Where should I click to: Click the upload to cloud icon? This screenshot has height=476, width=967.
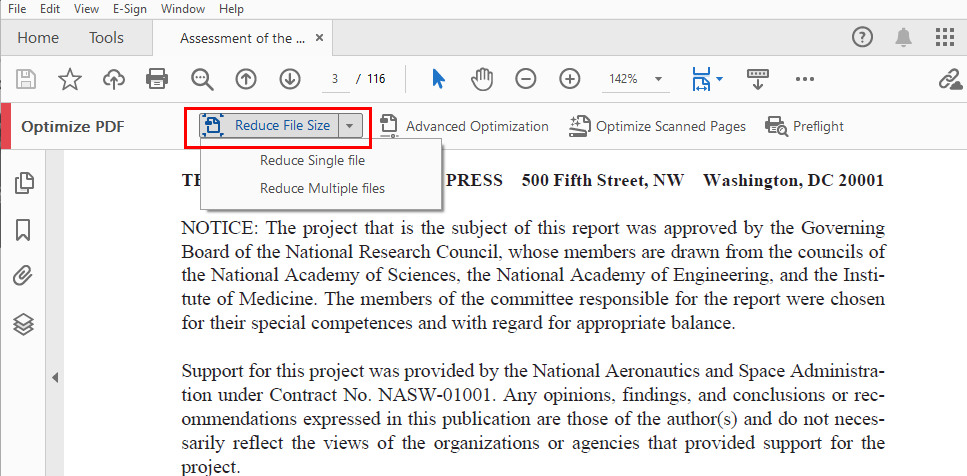coord(113,79)
